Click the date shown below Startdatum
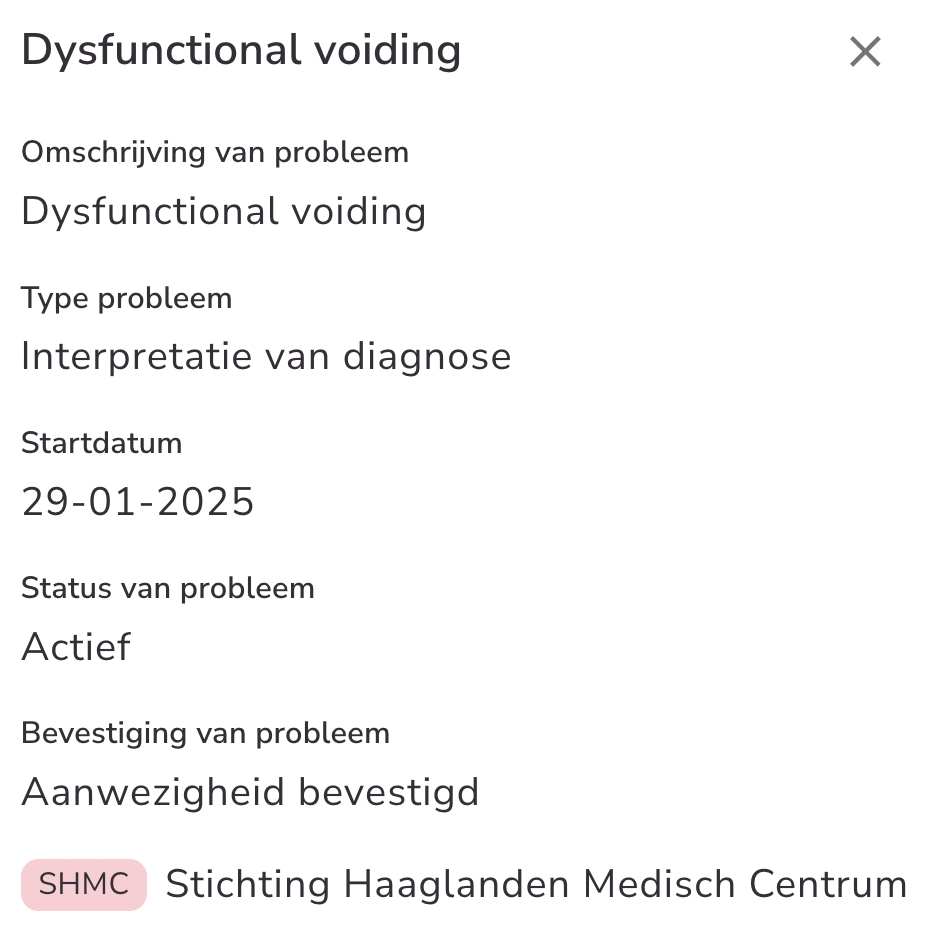The height and width of the screenshot is (940, 936). [x=138, y=502]
